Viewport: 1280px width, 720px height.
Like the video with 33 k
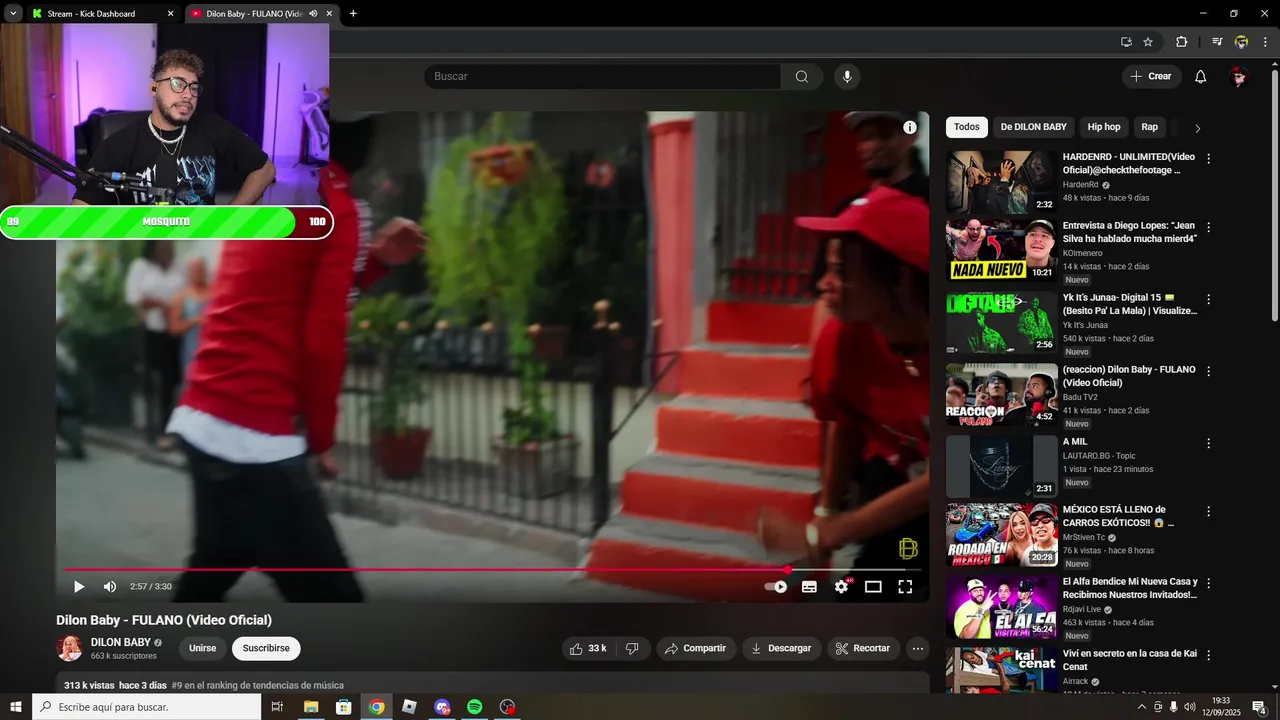tap(588, 648)
